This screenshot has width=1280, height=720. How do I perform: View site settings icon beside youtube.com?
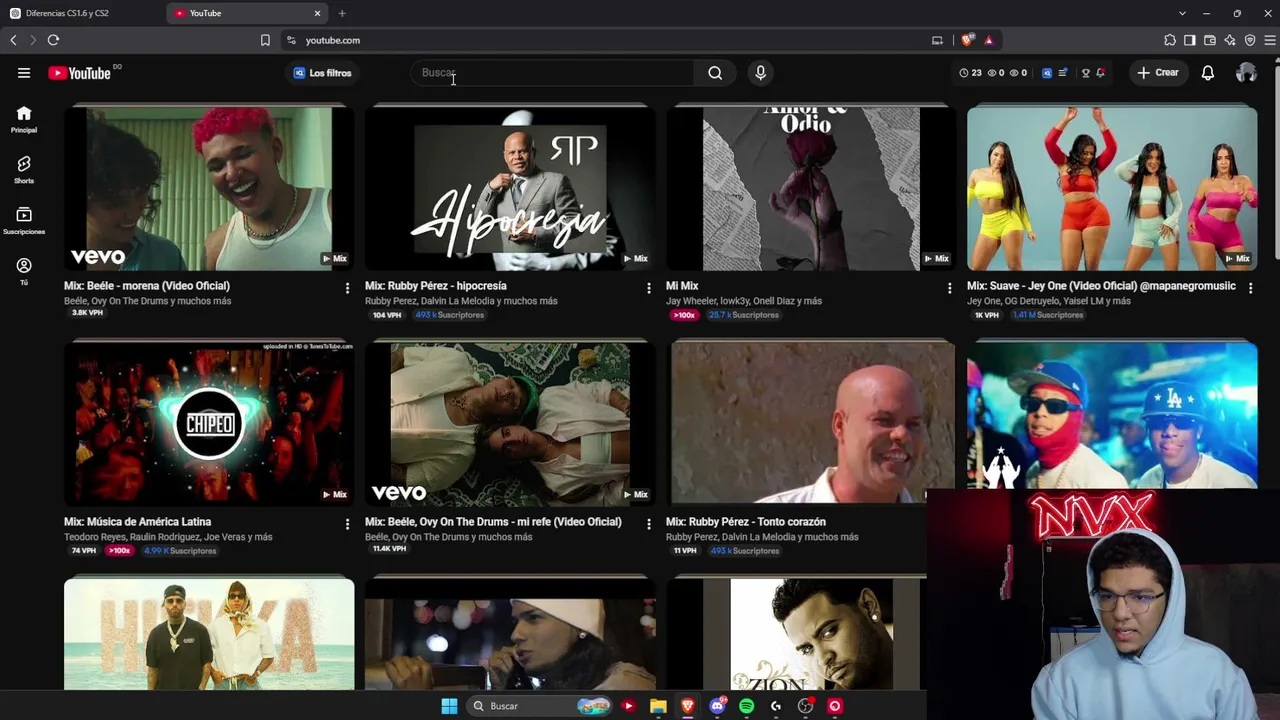click(x=291, y=40)
